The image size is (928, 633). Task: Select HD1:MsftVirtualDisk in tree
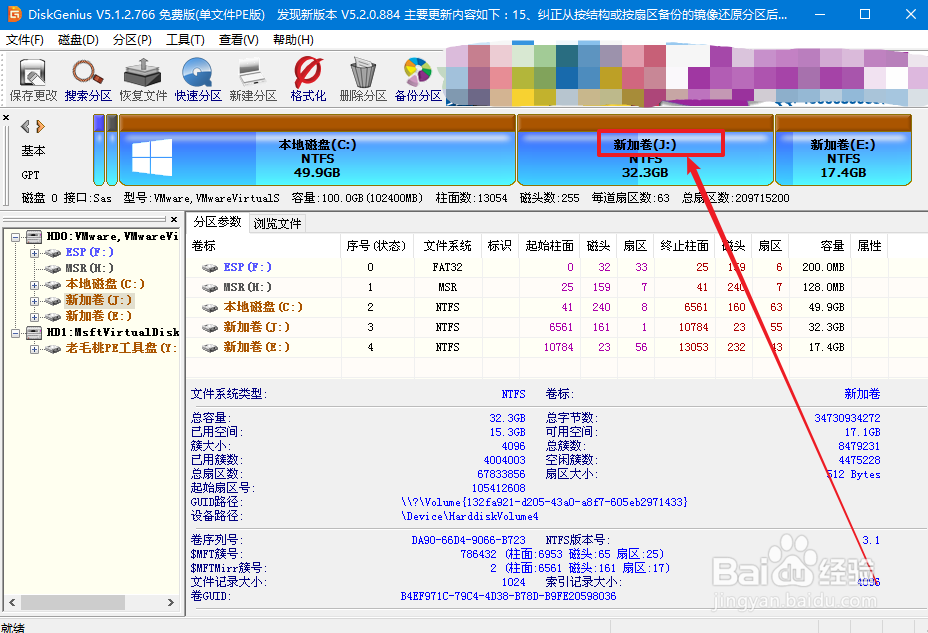pos(112,332)
